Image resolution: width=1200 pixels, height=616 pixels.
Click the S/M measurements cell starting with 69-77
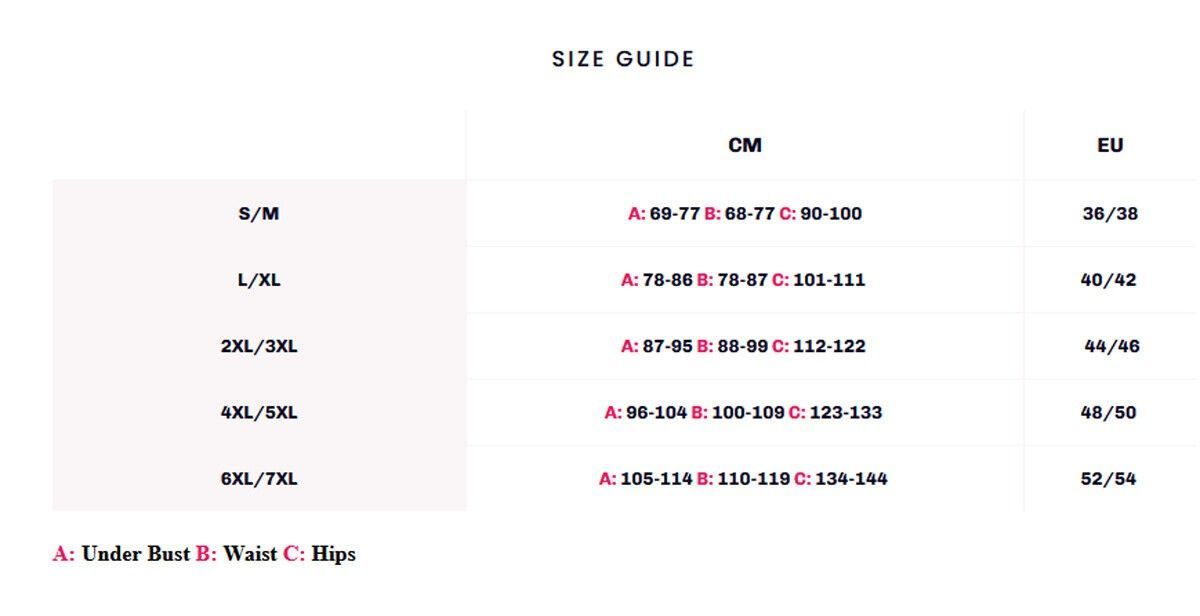pos(745,213)
